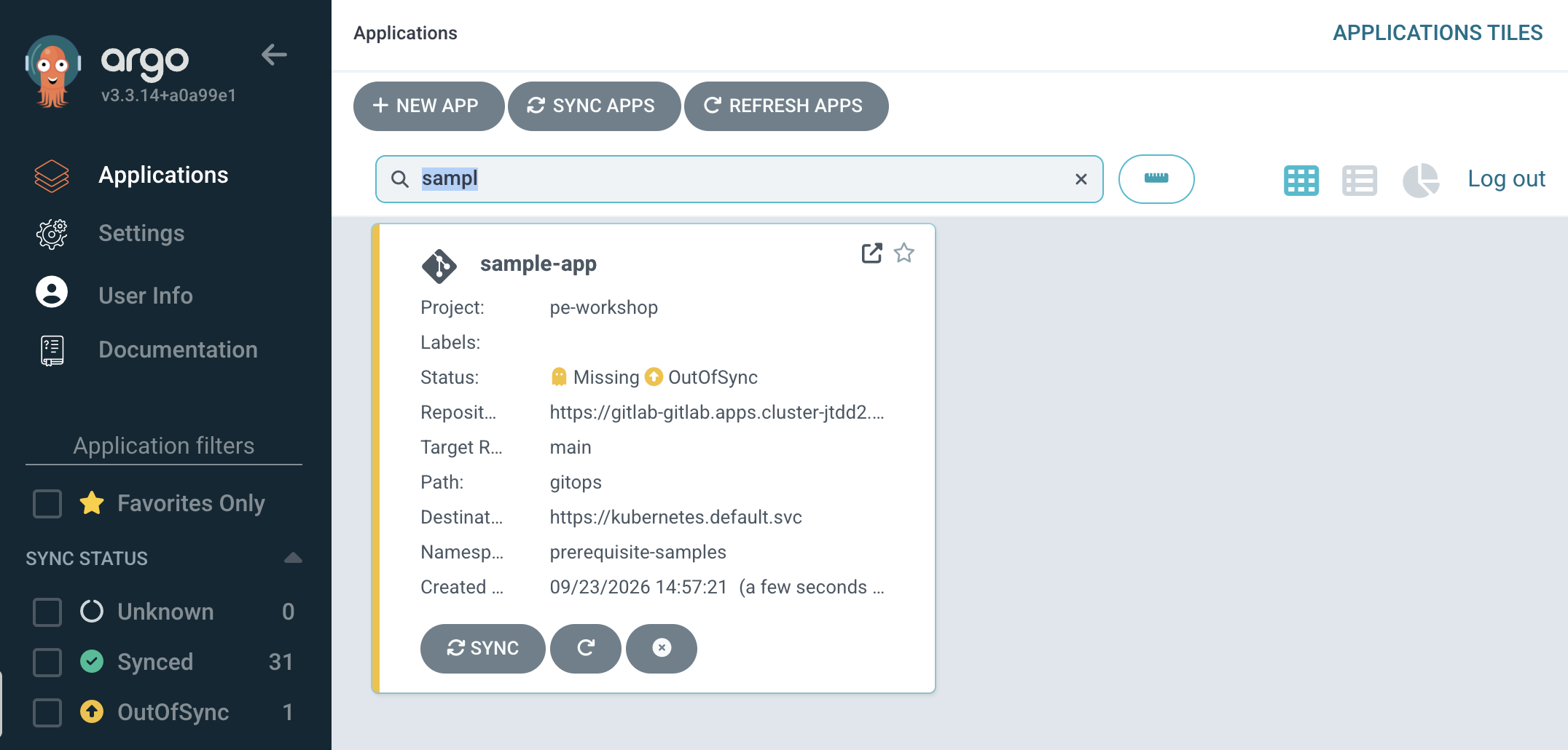Favorite sample-app with the star icon
Screen dimensions: 1568x750
(904, 253)
